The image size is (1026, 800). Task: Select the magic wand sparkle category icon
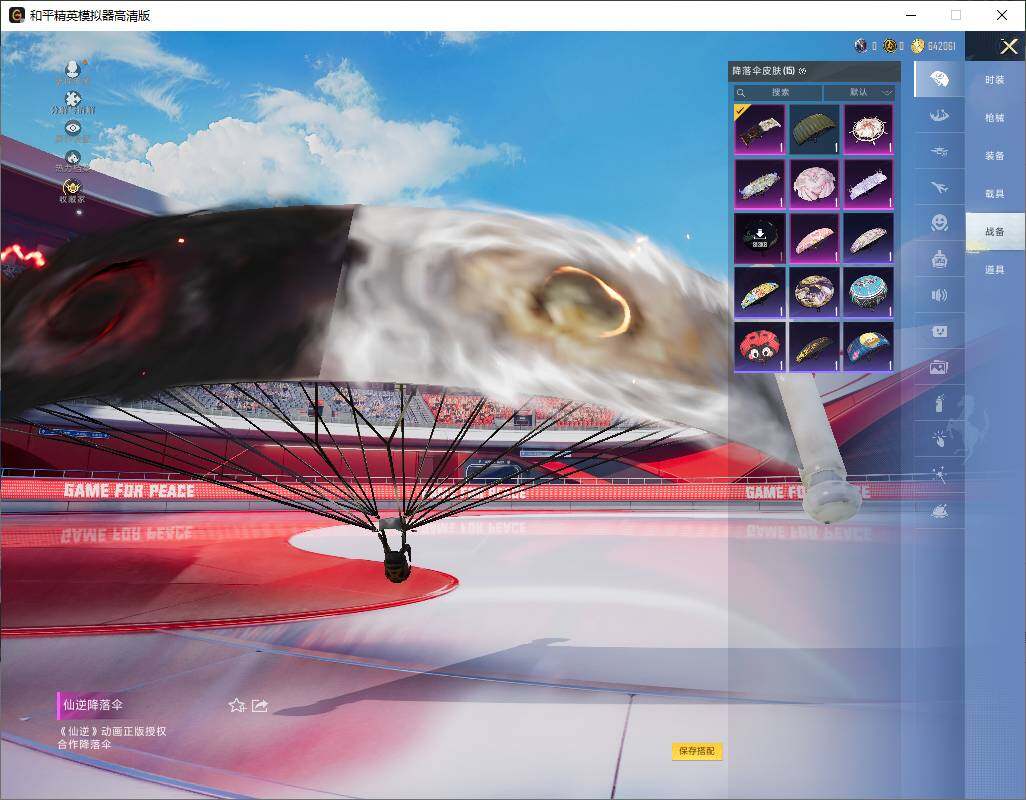coord(939,475)
